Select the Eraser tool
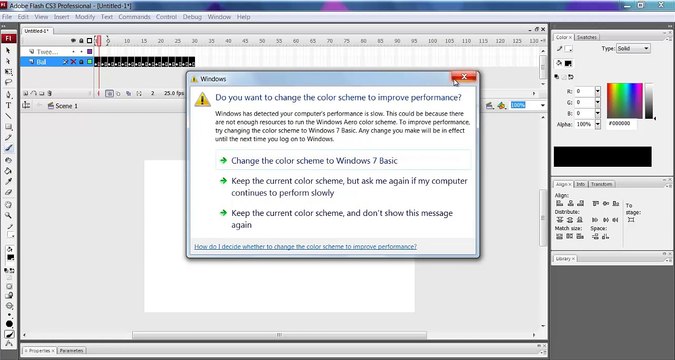 (x=9, y=192)
